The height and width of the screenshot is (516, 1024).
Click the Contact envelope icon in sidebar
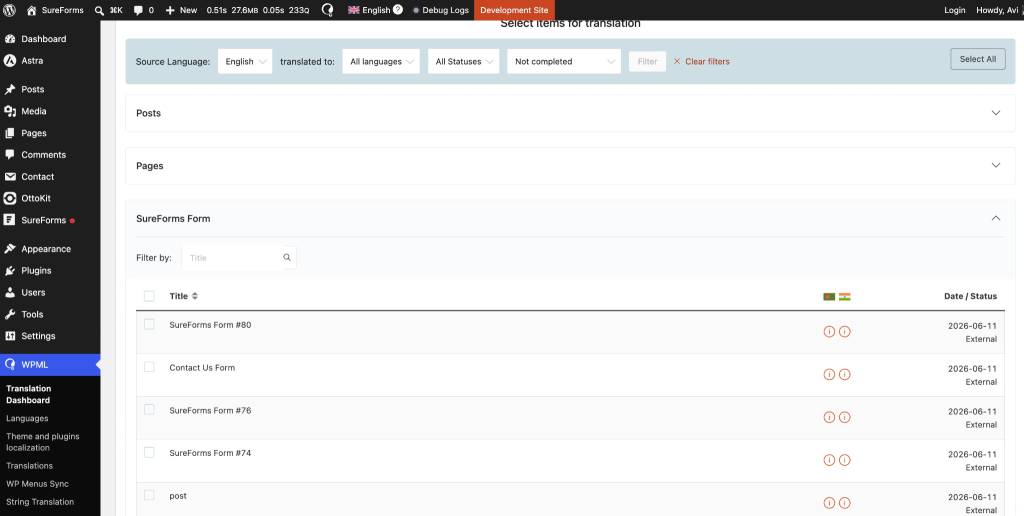pyautogui.click(x=10, y=177)
